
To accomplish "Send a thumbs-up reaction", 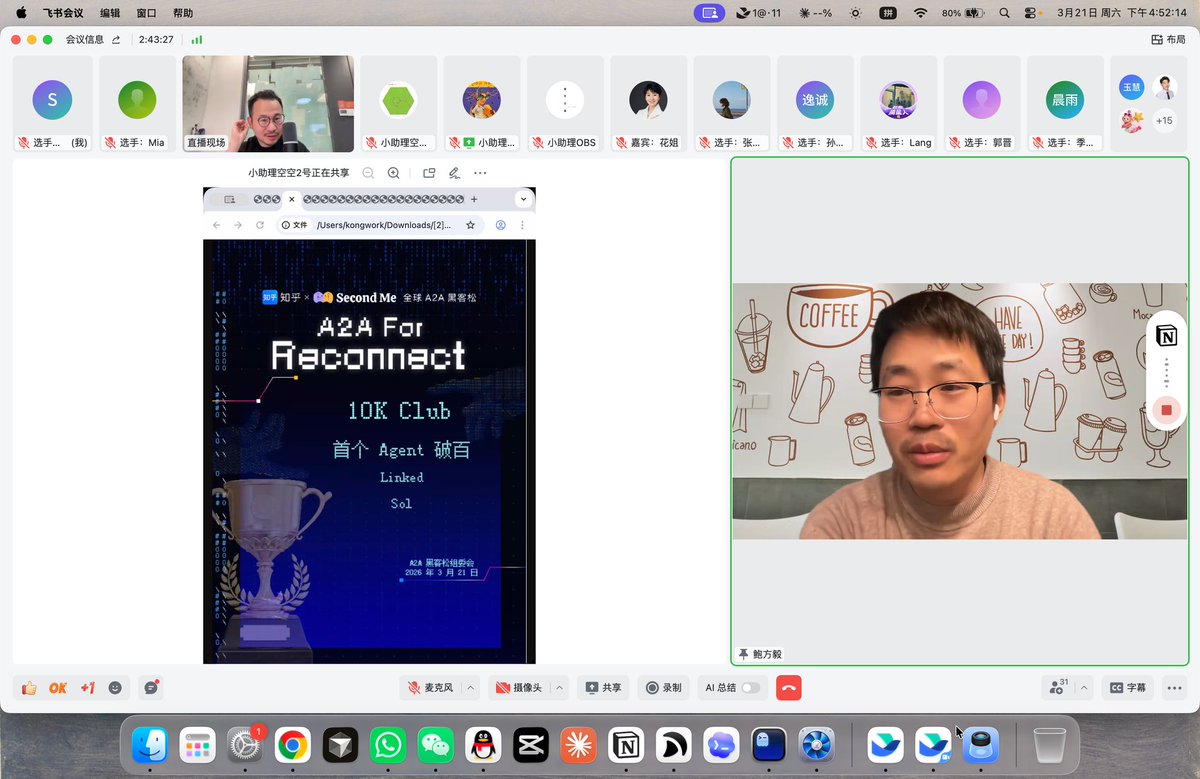I will click(29, 688).
